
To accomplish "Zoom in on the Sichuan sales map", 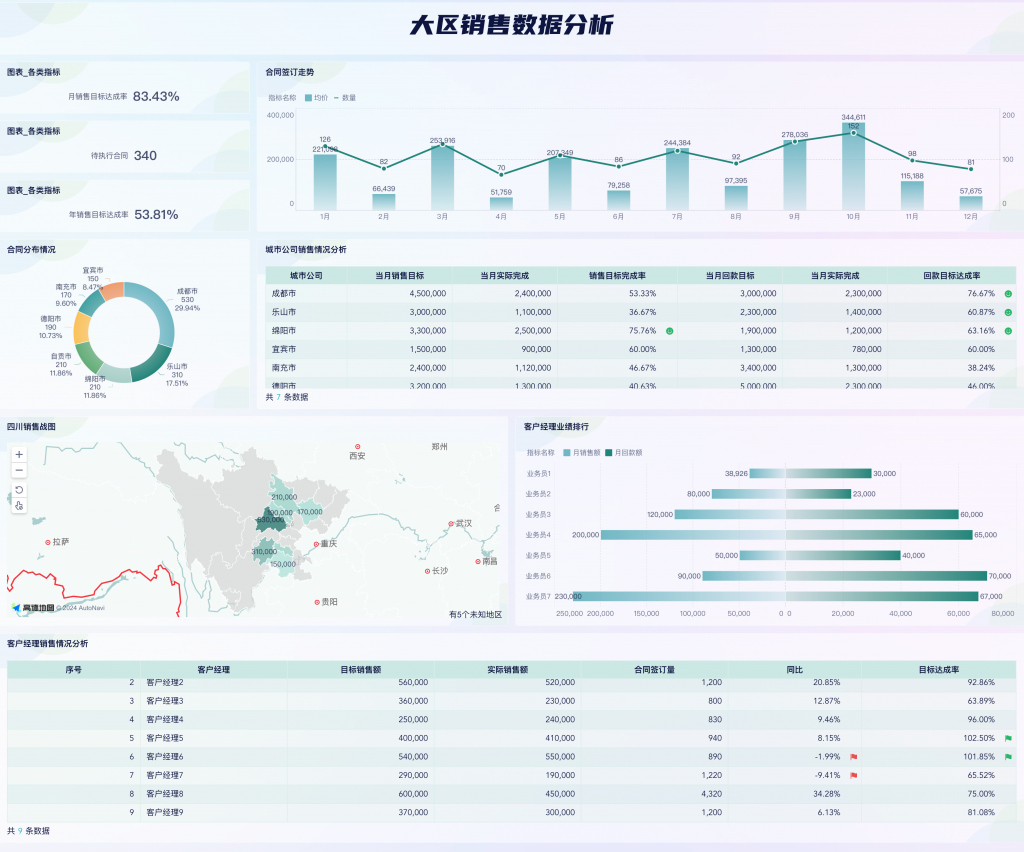I will tap(20, 454).
